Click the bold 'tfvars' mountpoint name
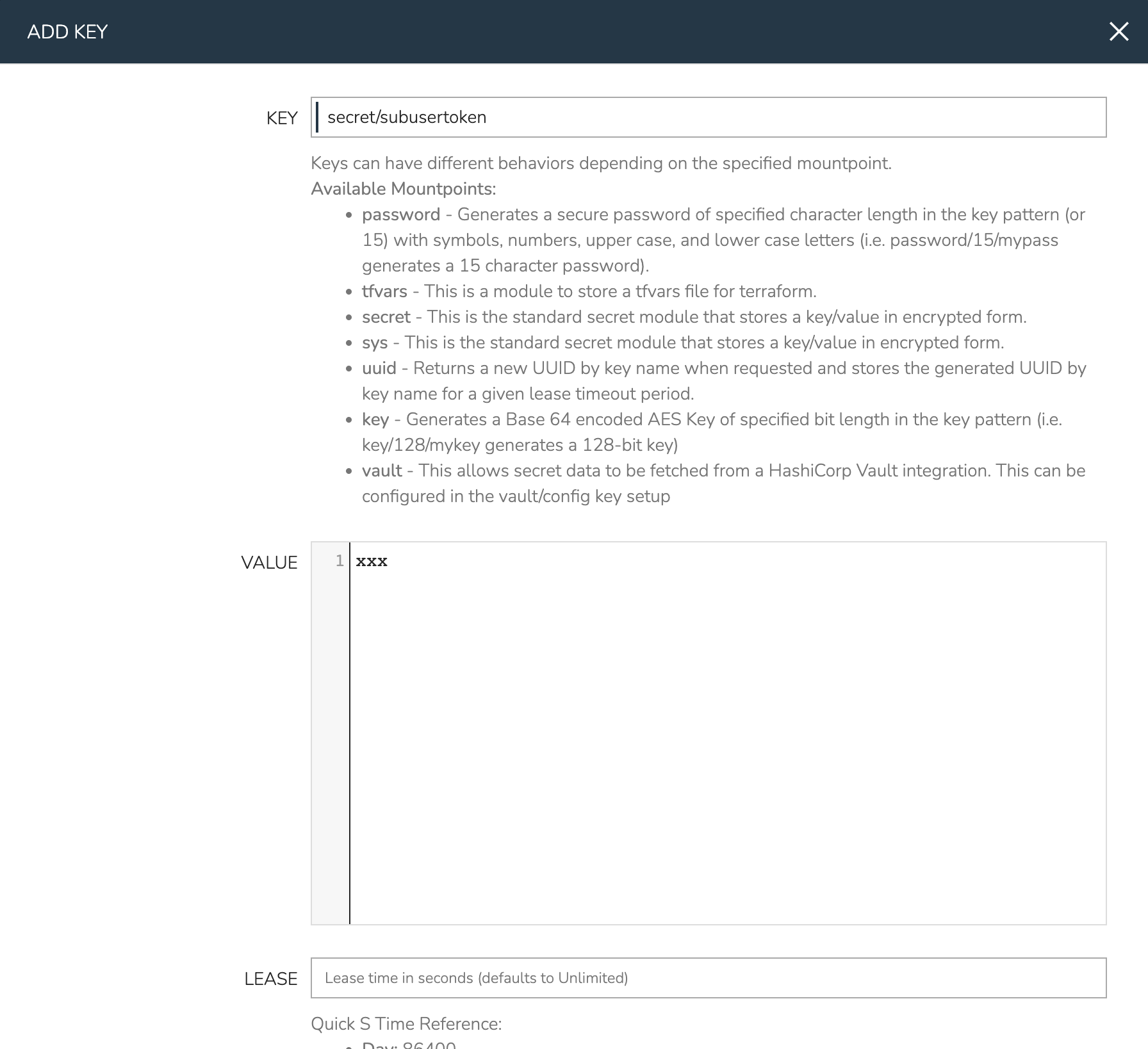Screen dimensions: 1148x1049 point(384,291)
